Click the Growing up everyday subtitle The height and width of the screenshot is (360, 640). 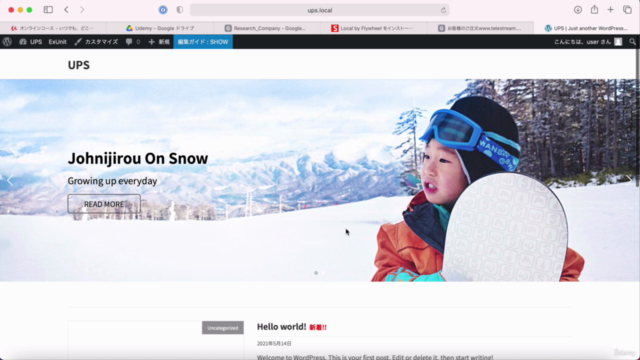(x=112, y=181)
